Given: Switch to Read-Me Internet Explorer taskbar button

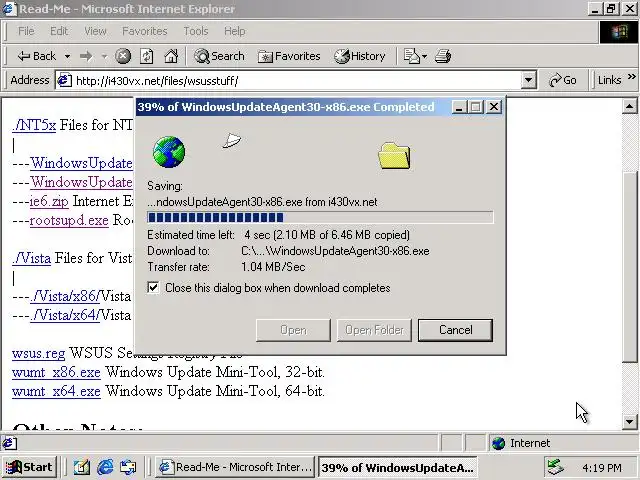Looking at the screenshot, I should pyautogui.click(x=235, y=467).
